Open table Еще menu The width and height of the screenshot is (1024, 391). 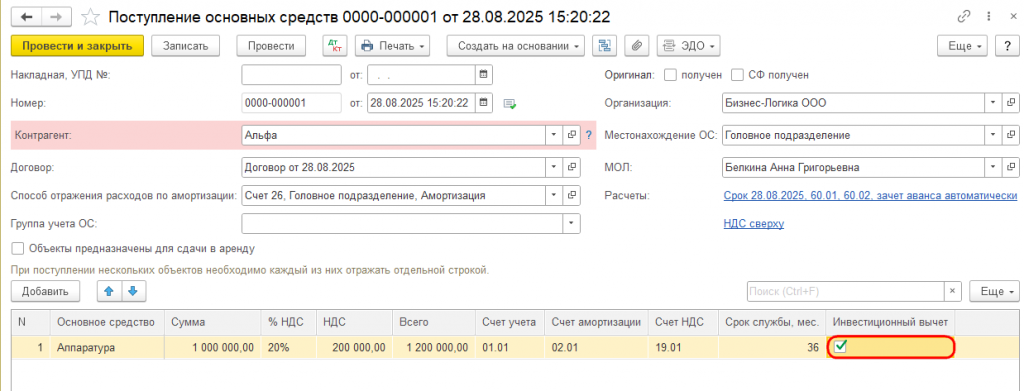point(995,291)
